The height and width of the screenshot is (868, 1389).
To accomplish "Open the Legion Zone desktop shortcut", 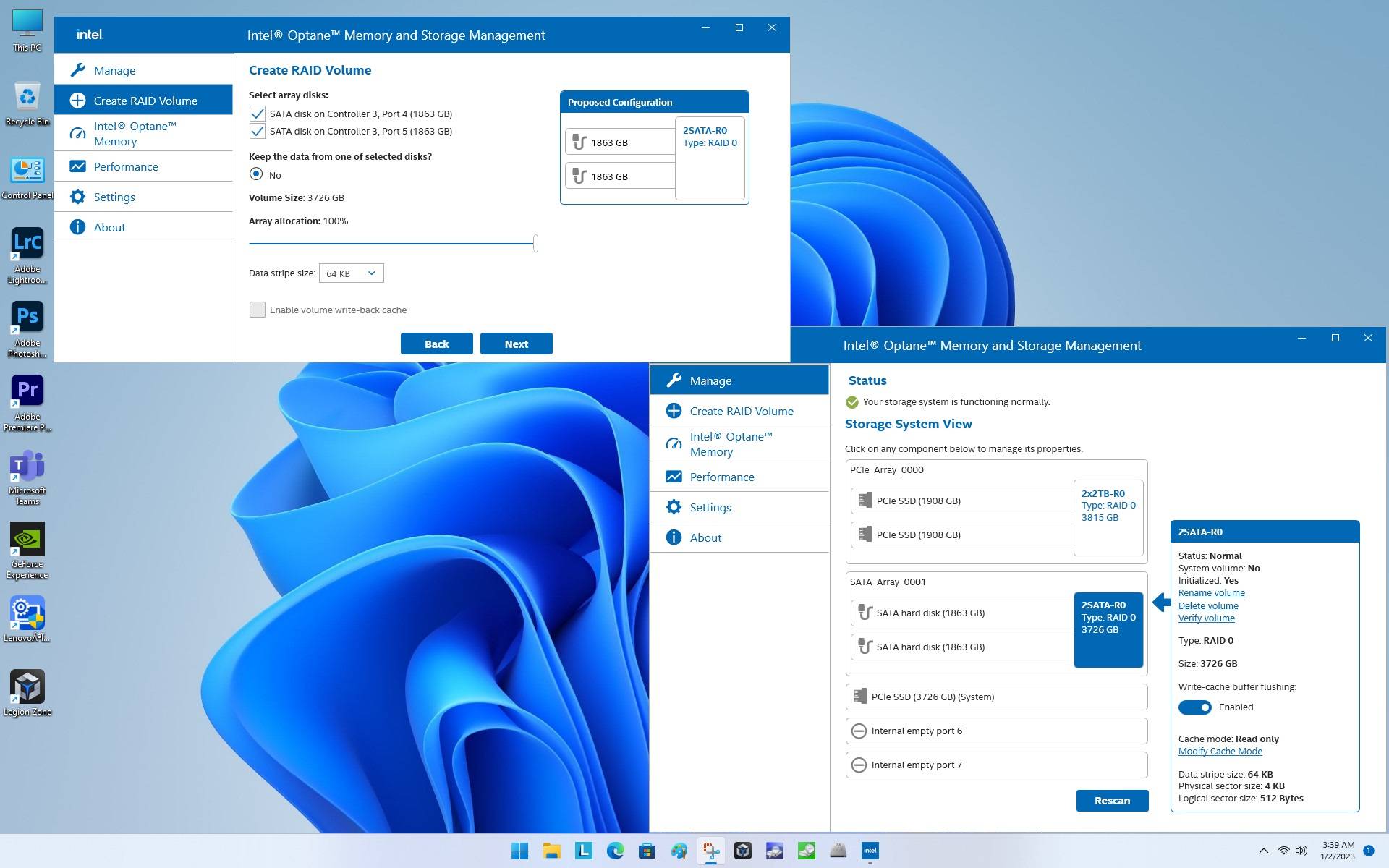I will click(27, 687).
